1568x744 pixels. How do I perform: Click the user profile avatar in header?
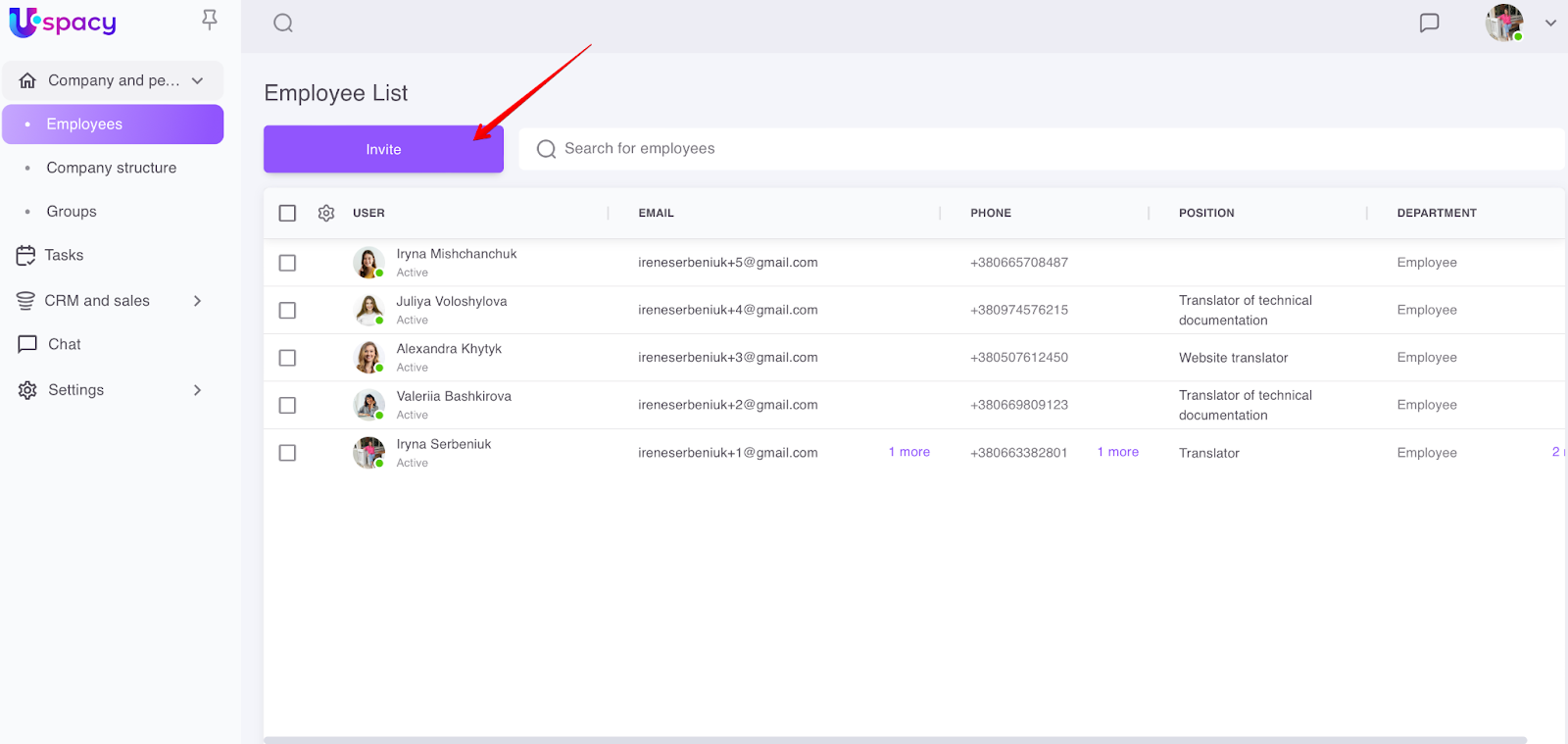point(1503,23)
